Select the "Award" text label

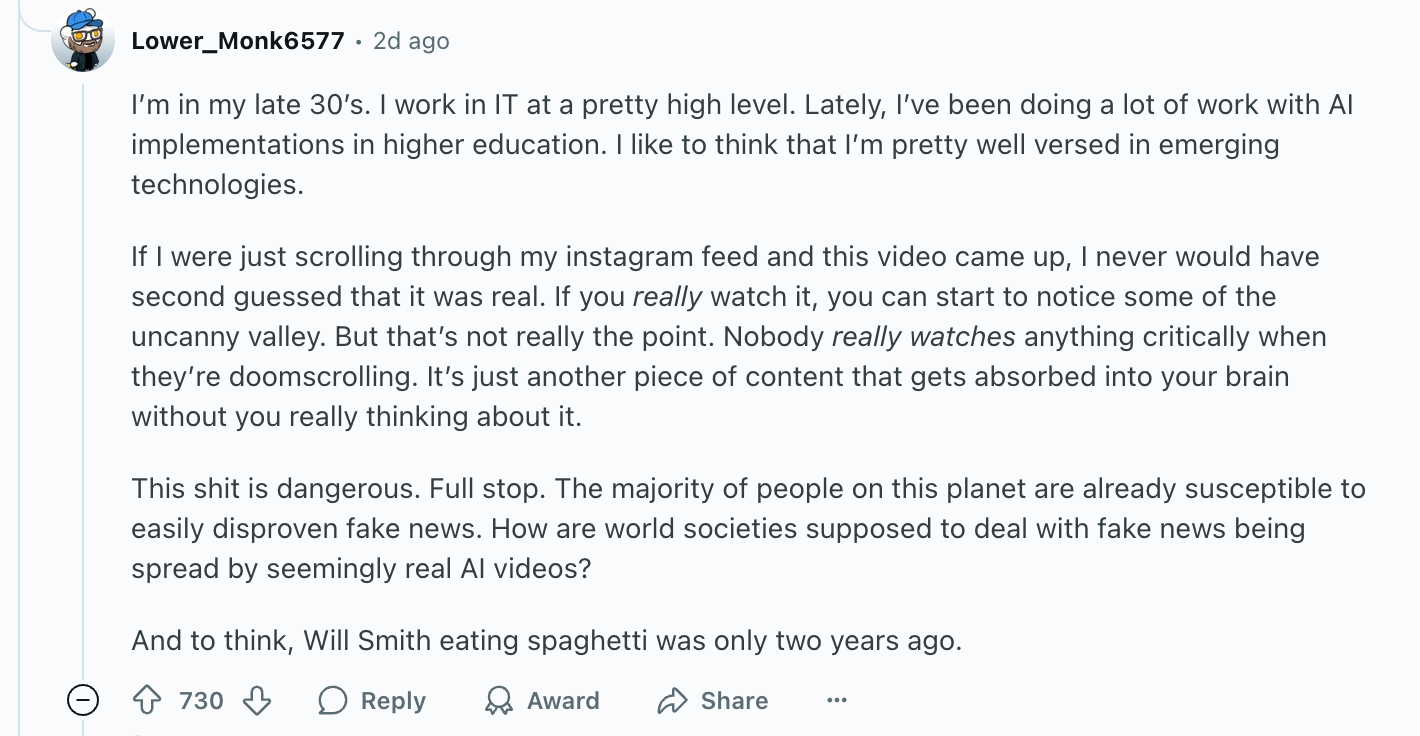(x=563, y=701)
